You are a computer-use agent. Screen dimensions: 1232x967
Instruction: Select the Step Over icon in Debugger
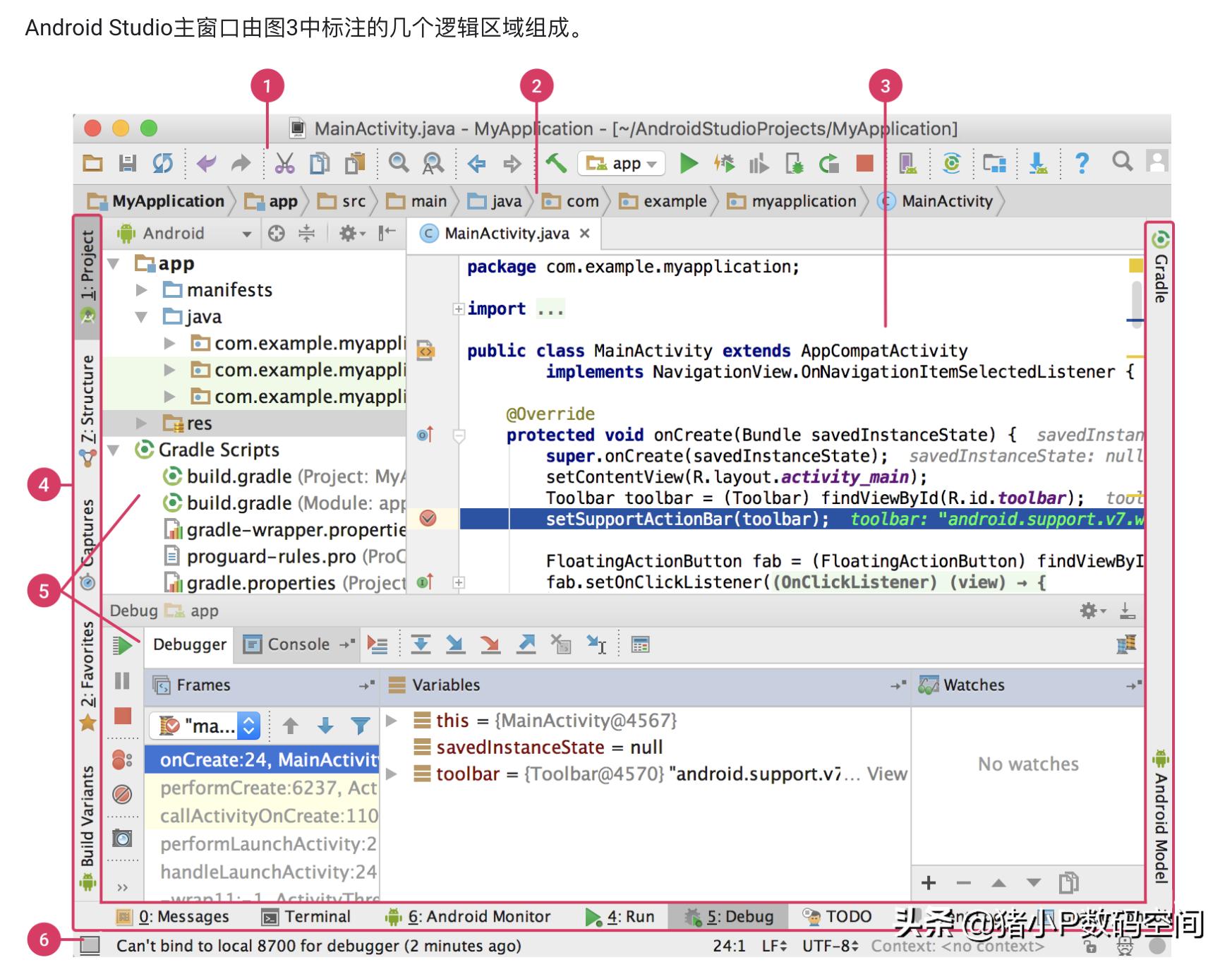coord(421,644)
